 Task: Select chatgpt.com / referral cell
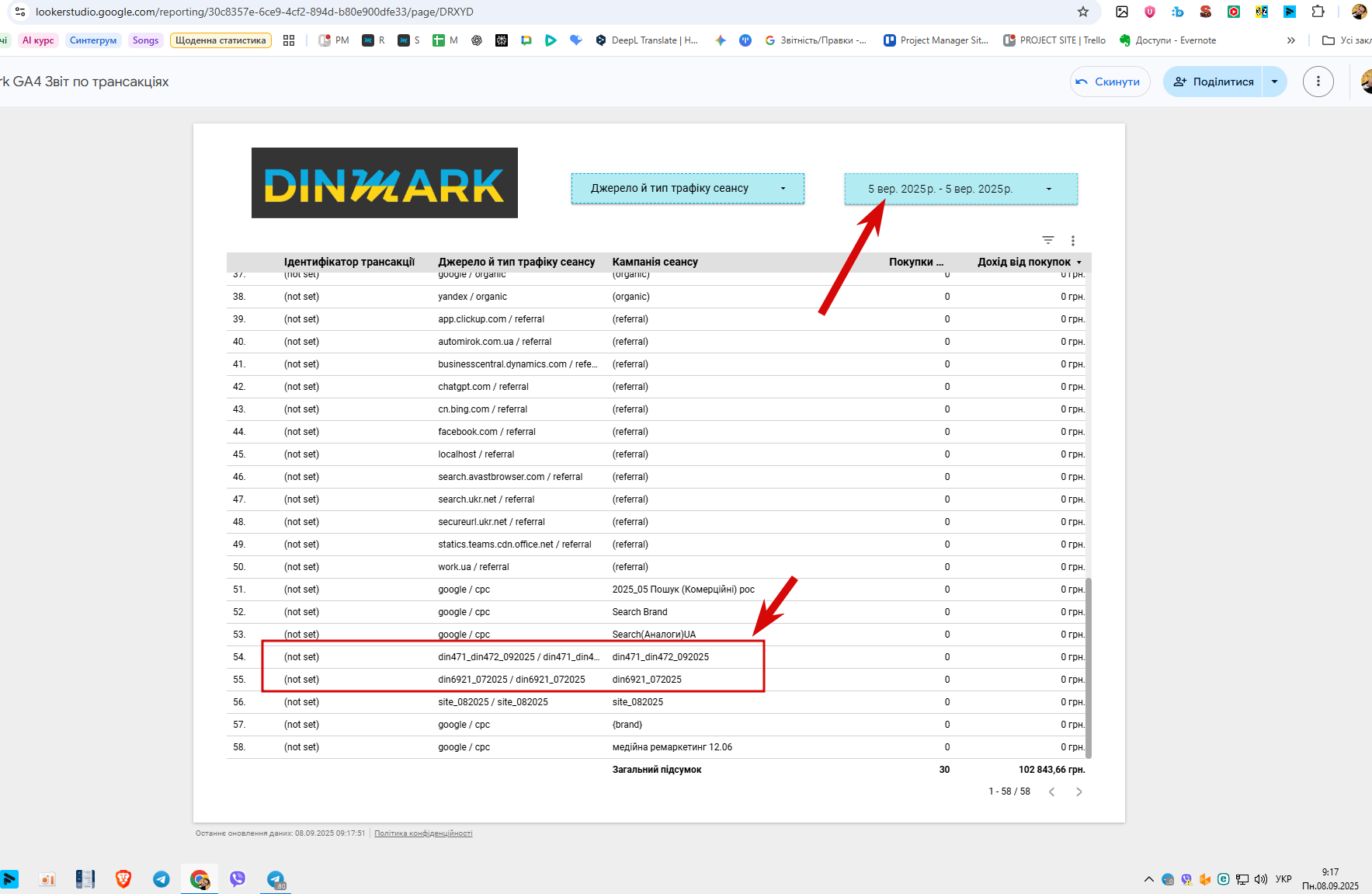(483, 387)
